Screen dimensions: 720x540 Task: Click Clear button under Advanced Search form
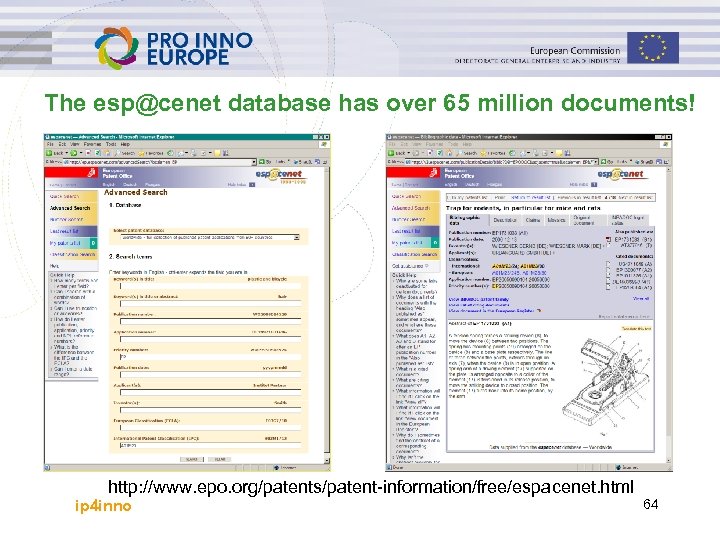pyautogui.click(x=220, y=459)
